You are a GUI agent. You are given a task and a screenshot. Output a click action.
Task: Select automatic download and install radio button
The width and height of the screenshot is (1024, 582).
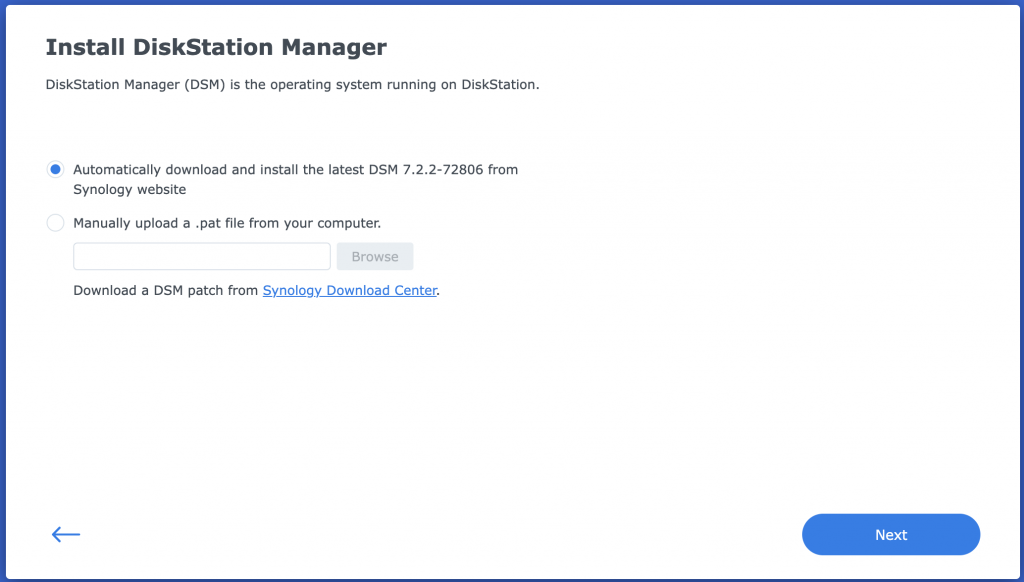click(55, 170)
